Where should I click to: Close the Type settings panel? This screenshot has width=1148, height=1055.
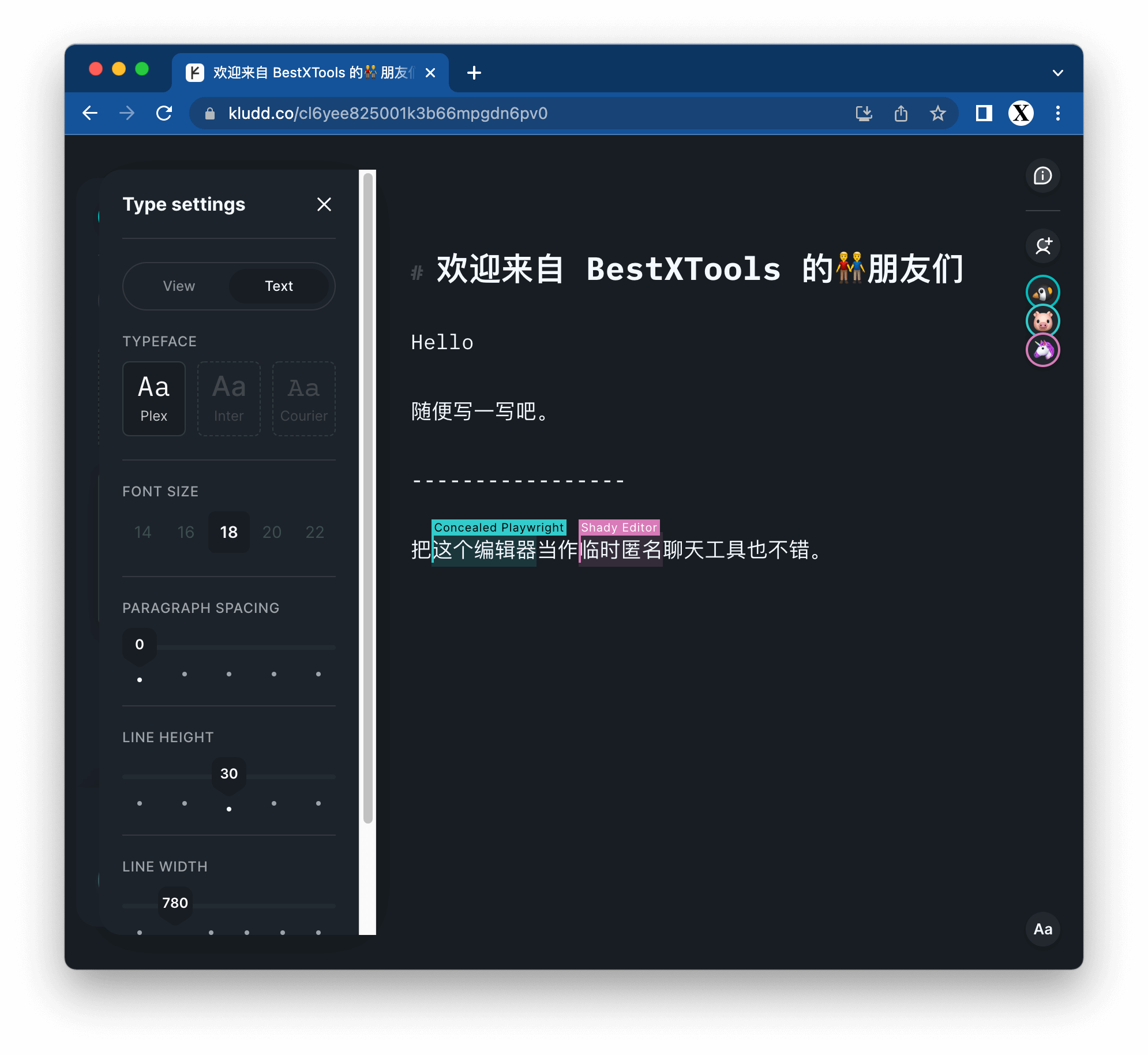[324, 204]
